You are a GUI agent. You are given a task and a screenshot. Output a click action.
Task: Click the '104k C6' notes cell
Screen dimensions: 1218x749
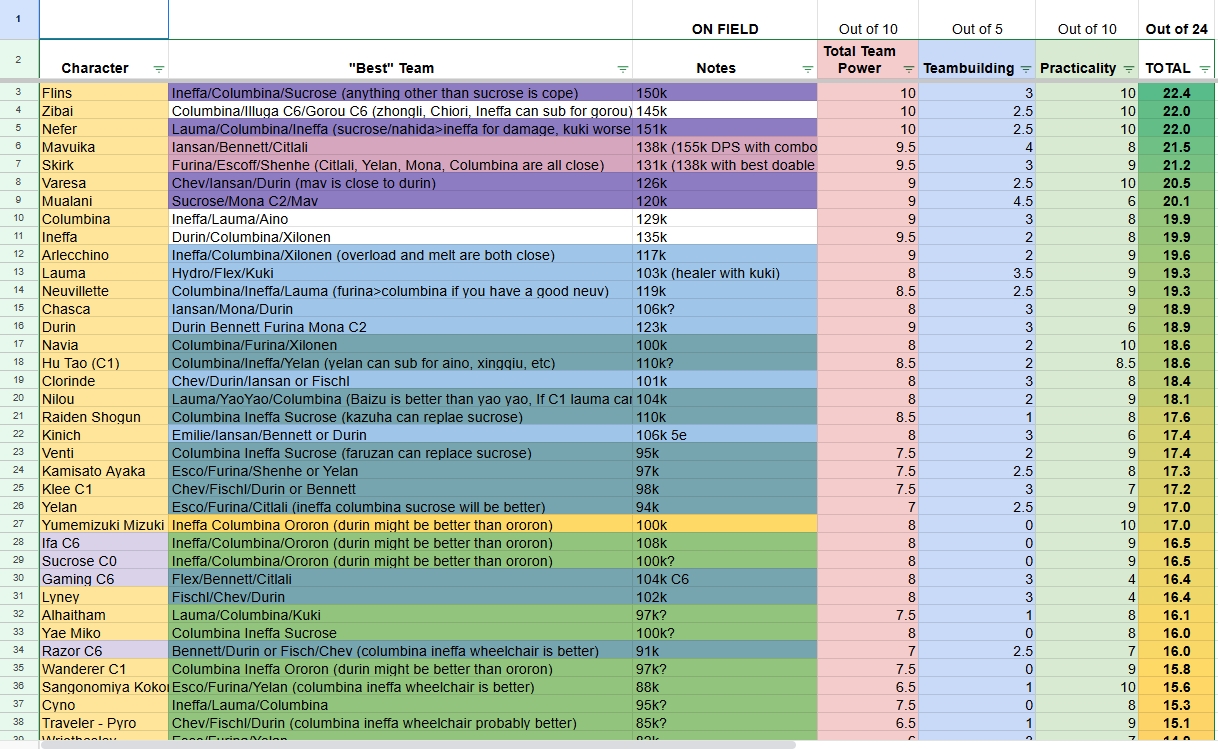click(725, 579)
